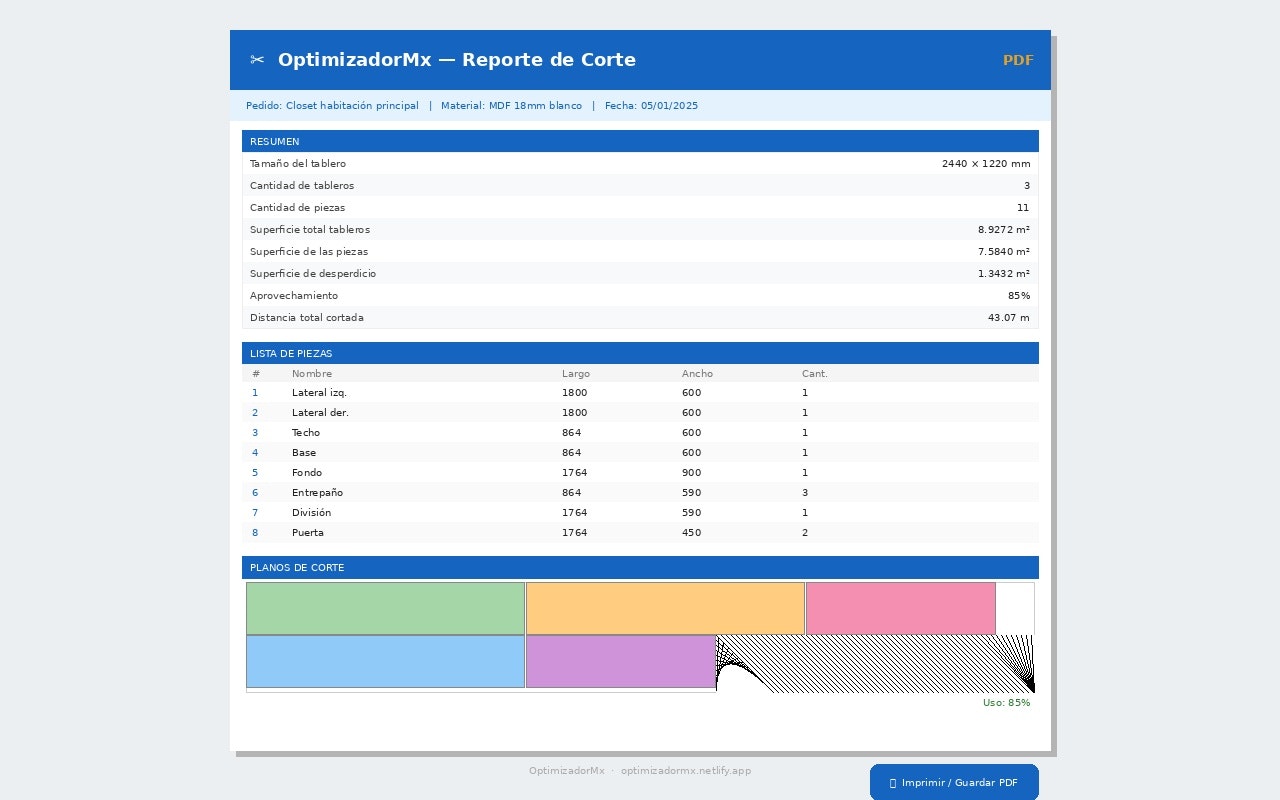Collapse the RESUMEN section header
Image resolution: width=1280 pixels, height=800 pixels.
click(x=640, y=141)
